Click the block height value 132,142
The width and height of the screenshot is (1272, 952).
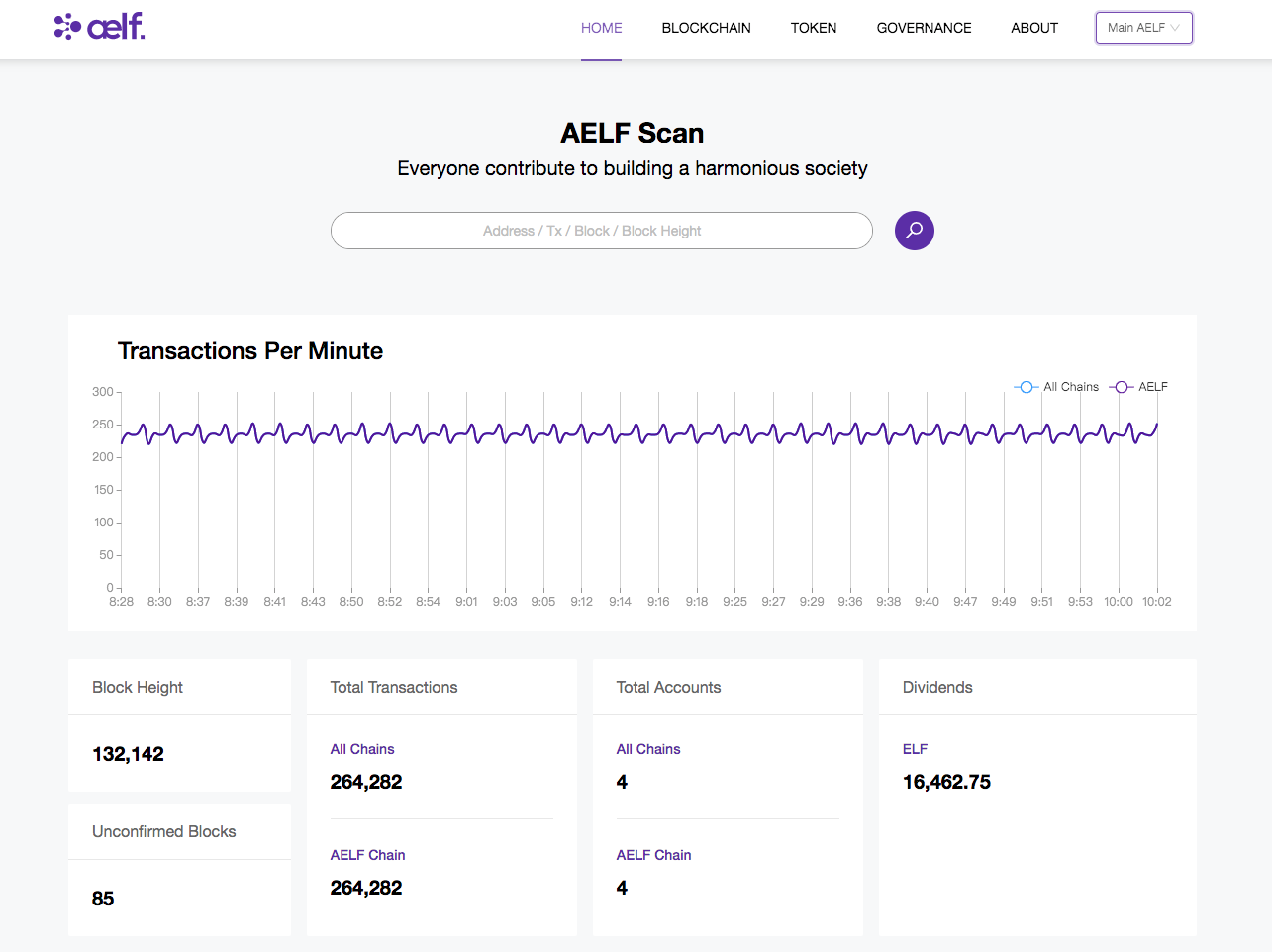pos(128,754)
